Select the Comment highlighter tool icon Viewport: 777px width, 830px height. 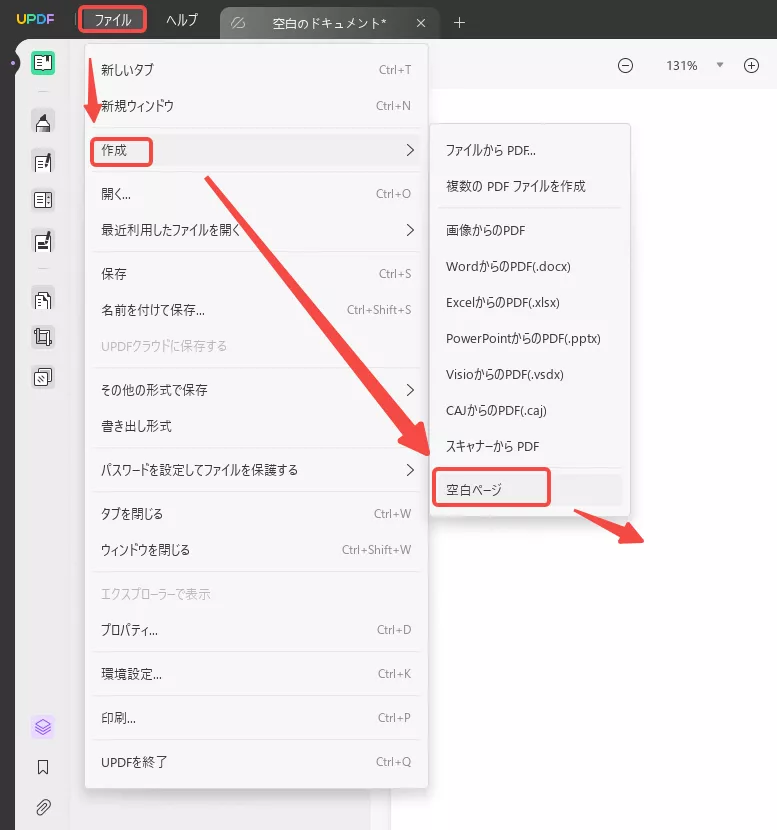pos(43,123)
